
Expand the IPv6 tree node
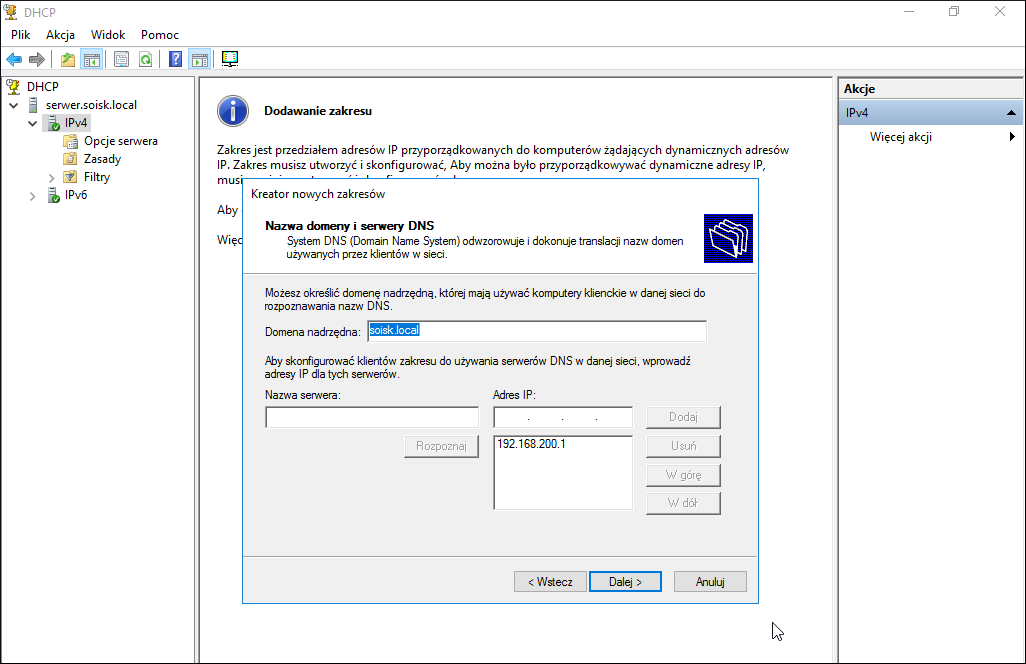click(x=33, y=195)
